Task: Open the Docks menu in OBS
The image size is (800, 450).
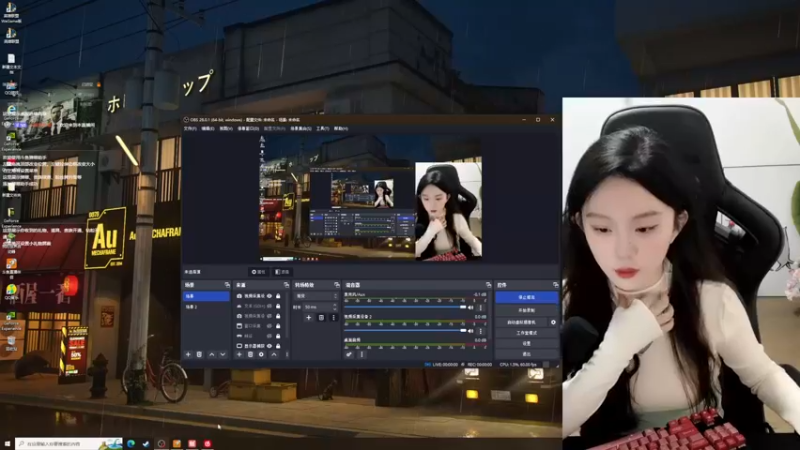Action: (x=248, y=129)
